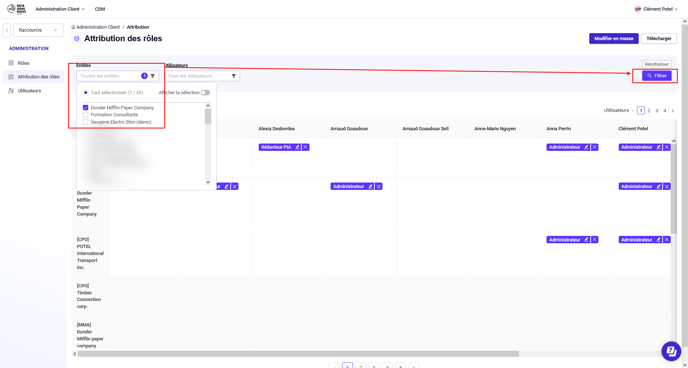The width and height of the screenshot is (688, 368).
Task: Click funnel icon in Entités filter field
Action: click(x=153, y=76)
